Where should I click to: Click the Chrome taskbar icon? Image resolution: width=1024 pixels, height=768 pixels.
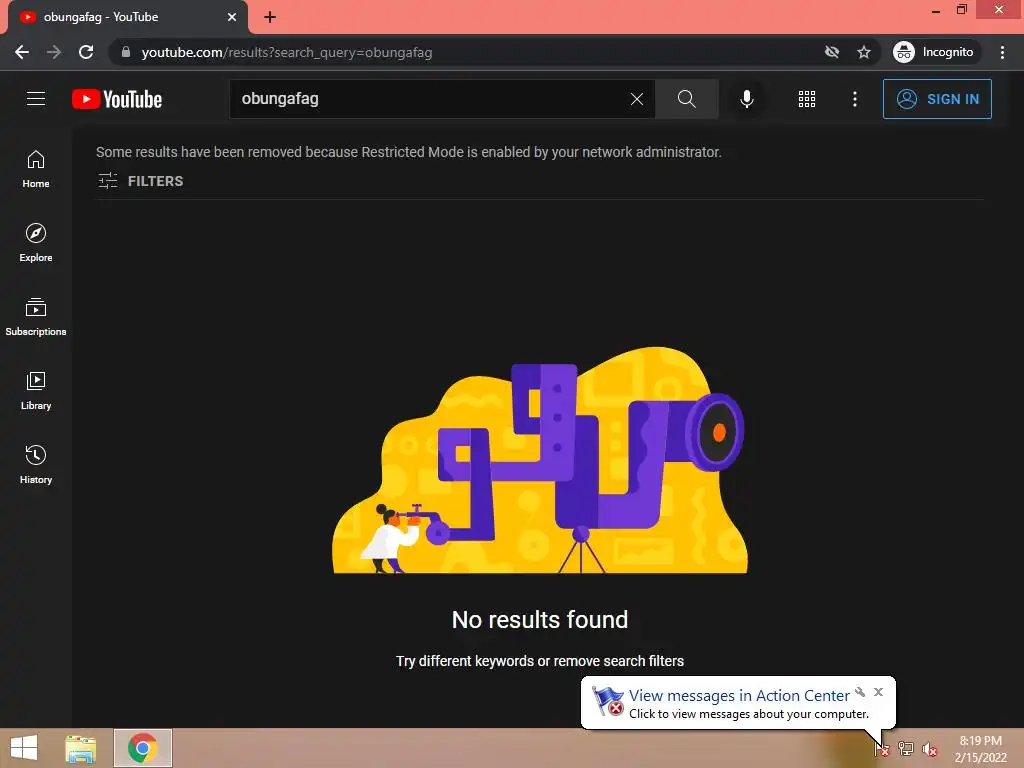click(x=143, y=748)
